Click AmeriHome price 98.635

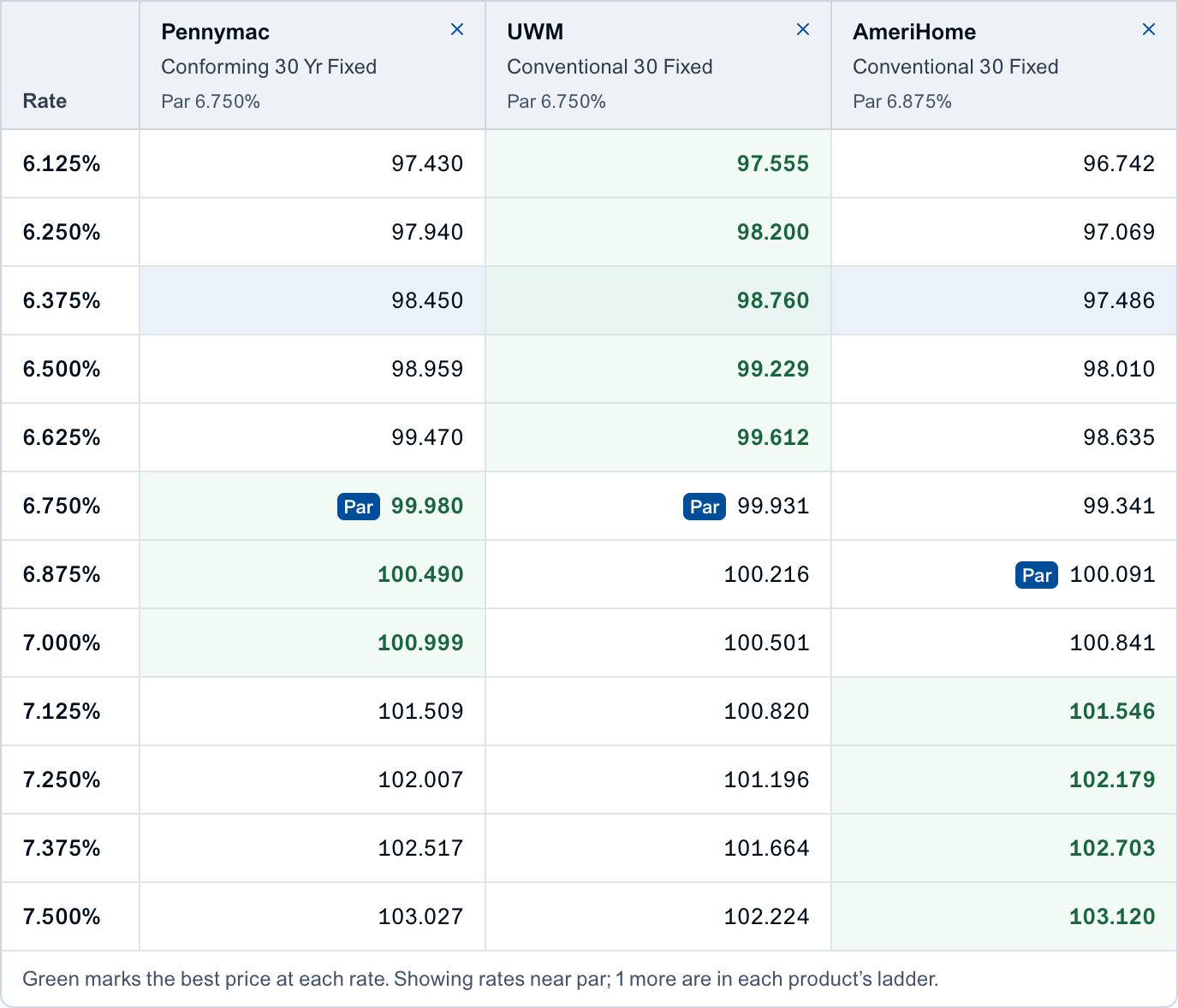coord(1119,437)
